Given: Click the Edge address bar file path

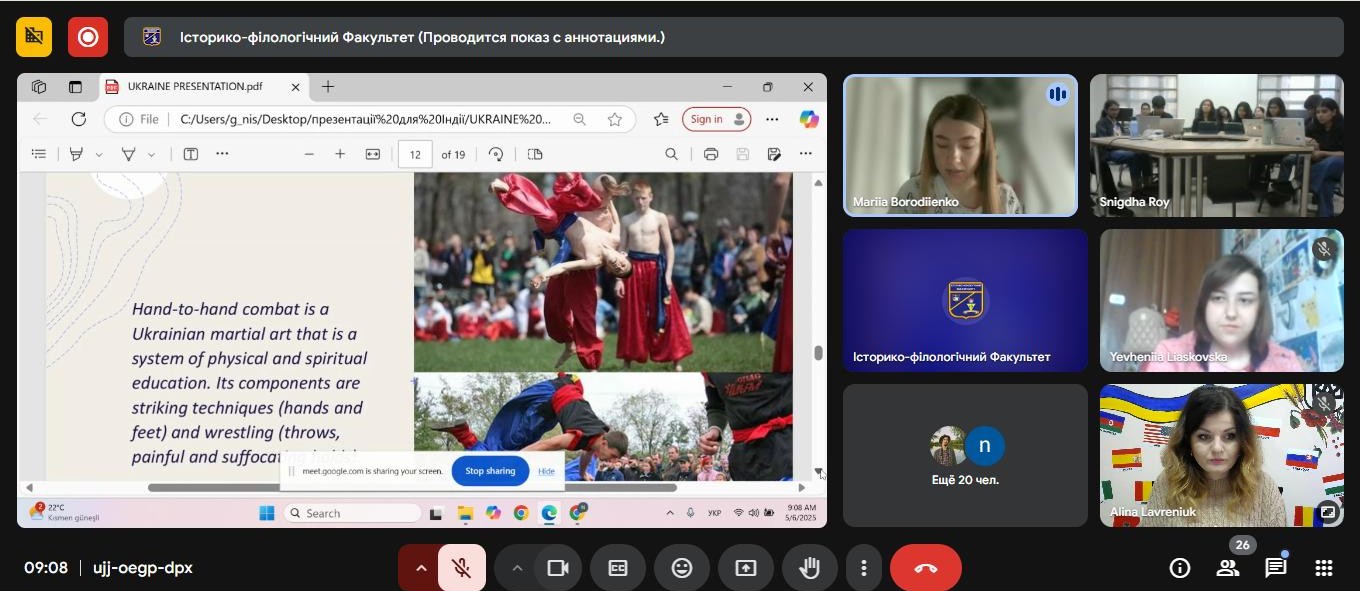Looking at the screenshot, I should tap(365, 119).
